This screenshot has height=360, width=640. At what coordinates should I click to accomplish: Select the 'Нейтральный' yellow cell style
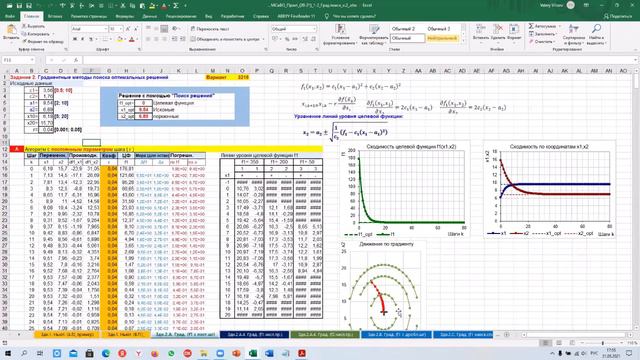click(x=442, y=38)
